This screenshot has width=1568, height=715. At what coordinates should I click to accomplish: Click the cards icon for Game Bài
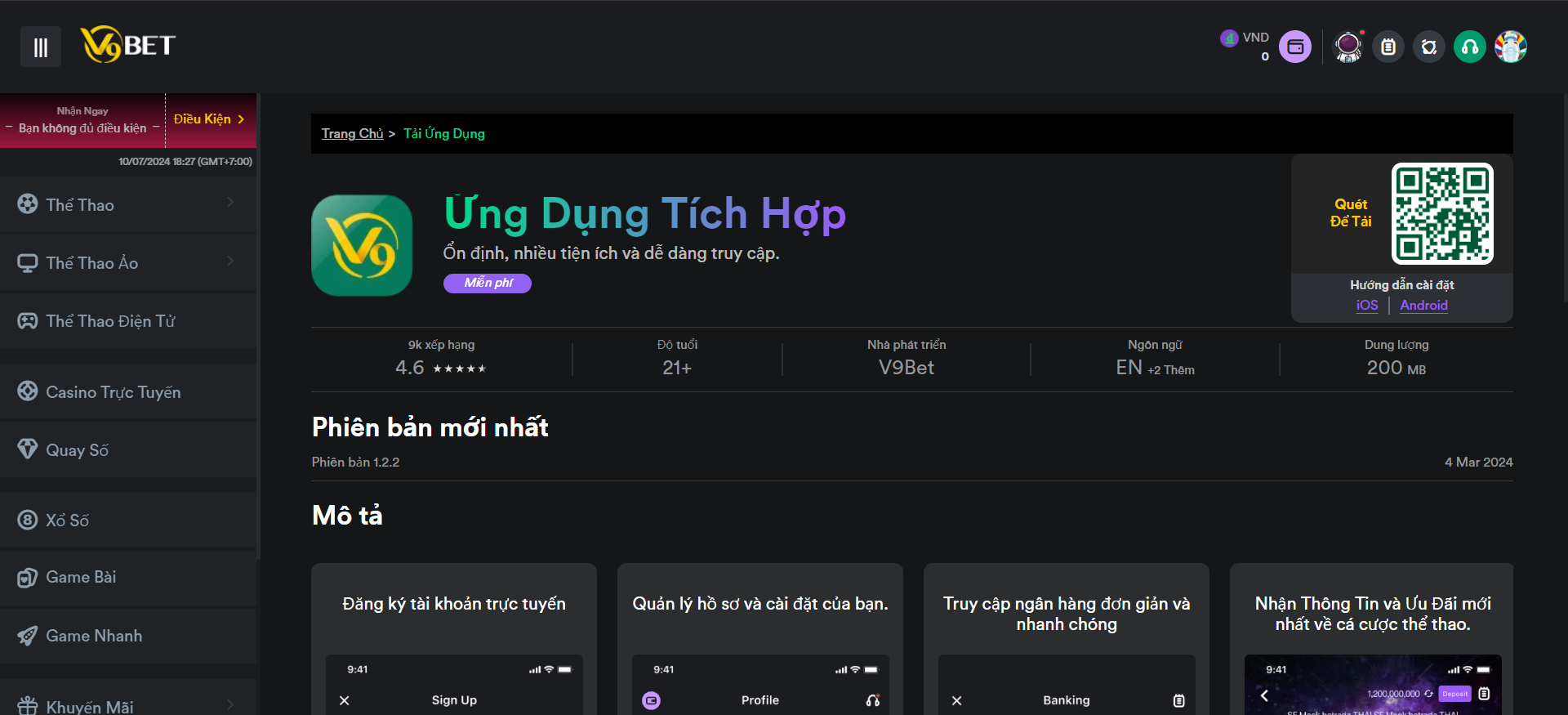(28, 577)
